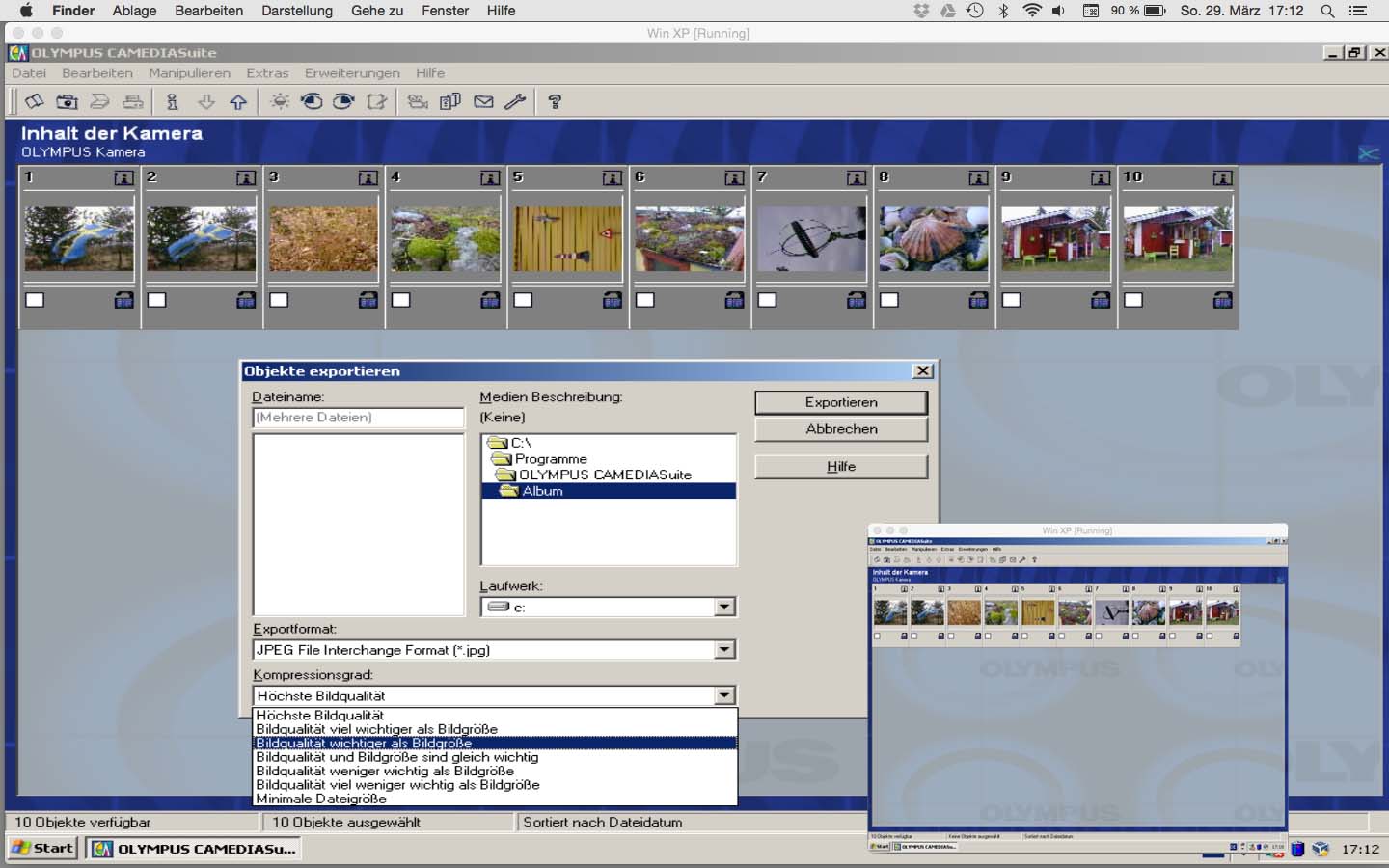
Task: Choose 'Bildqualität weniger wichtig als Bildgröße'
Action: [495, 771]
